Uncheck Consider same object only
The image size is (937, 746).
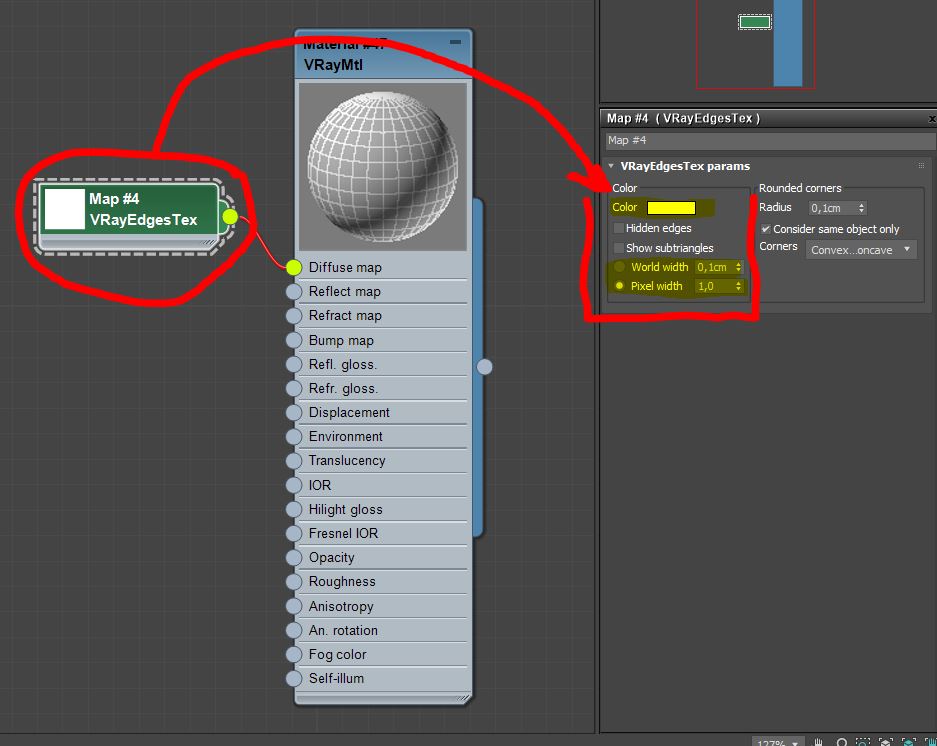[765, 229]
